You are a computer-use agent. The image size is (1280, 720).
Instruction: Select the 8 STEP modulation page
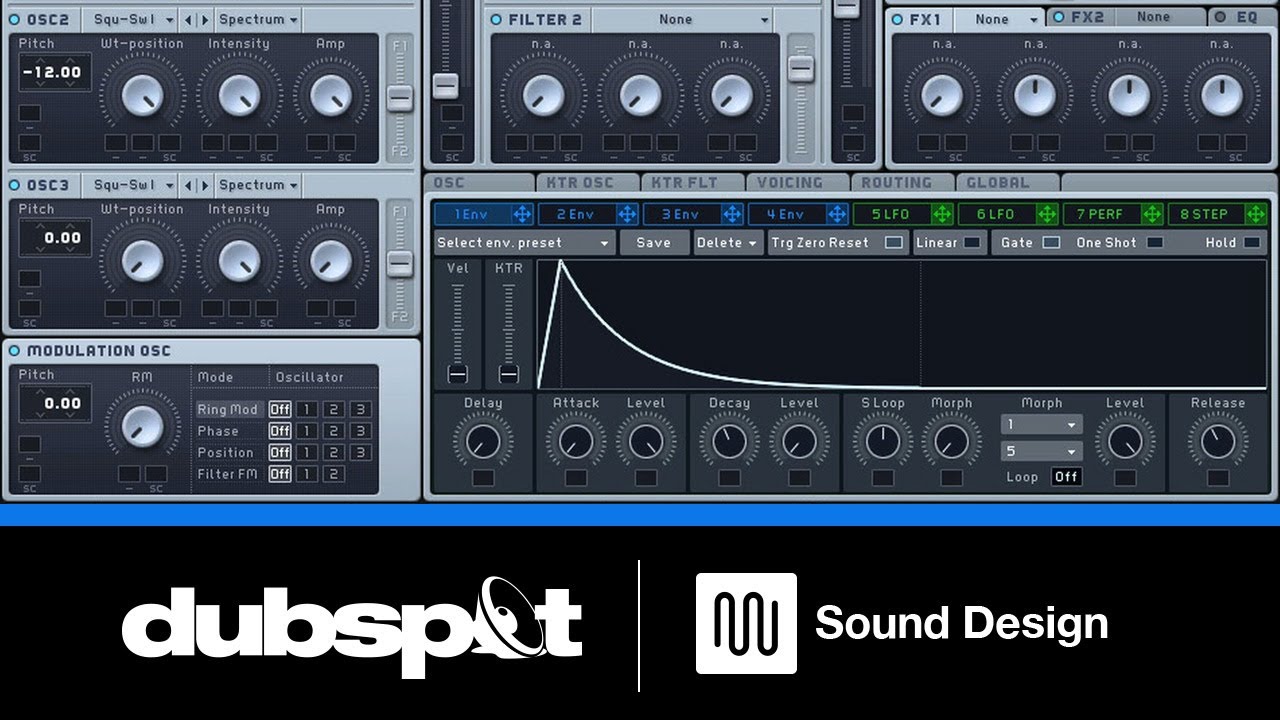[1207, 214]
